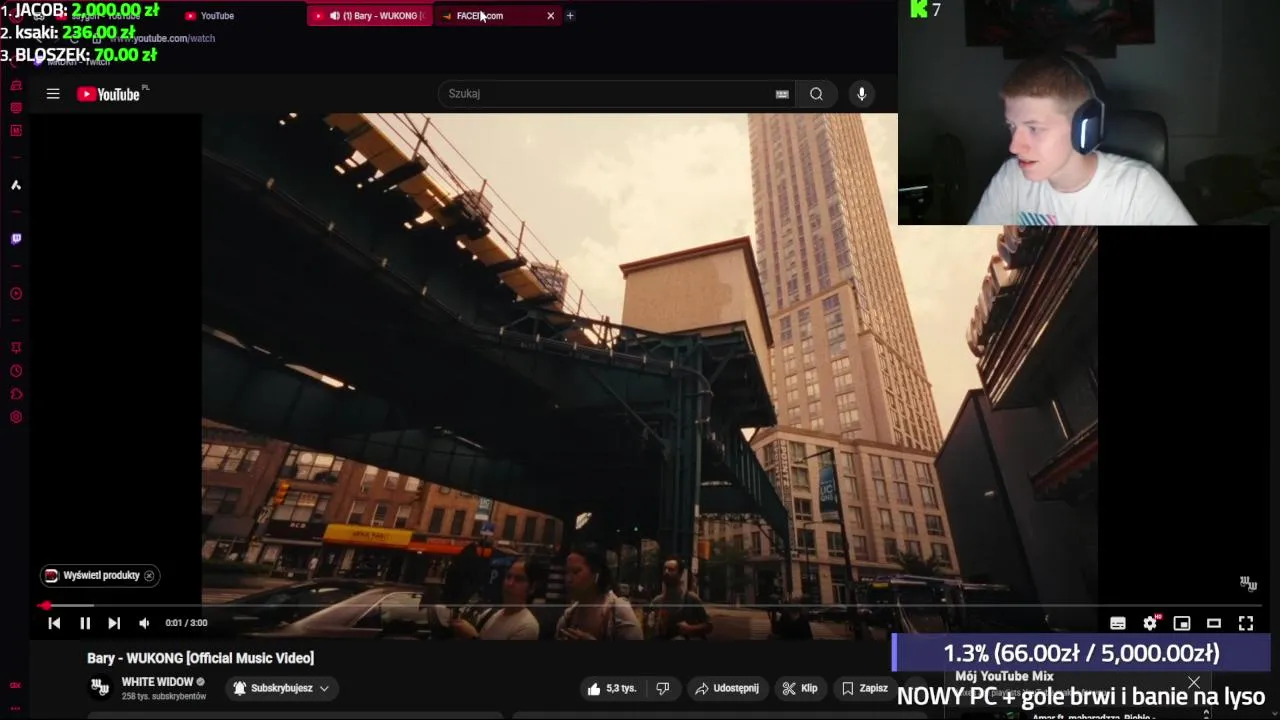Pause the video playback

(x=85, y=623)
